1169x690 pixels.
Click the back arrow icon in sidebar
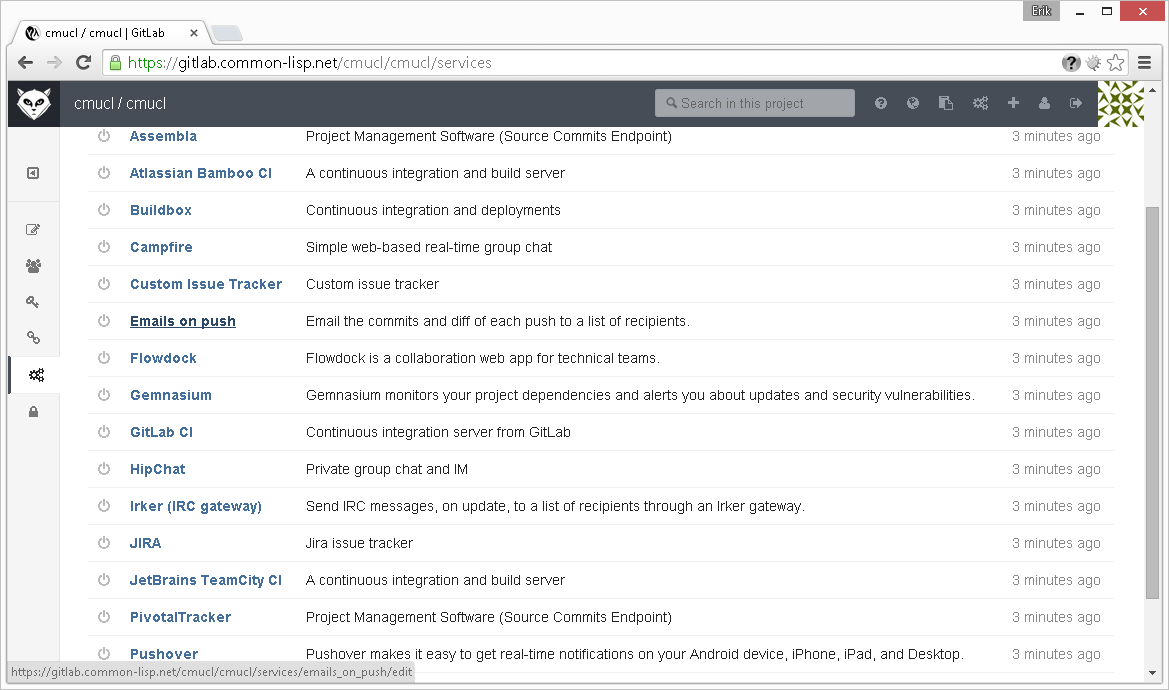tap(33, 173)
